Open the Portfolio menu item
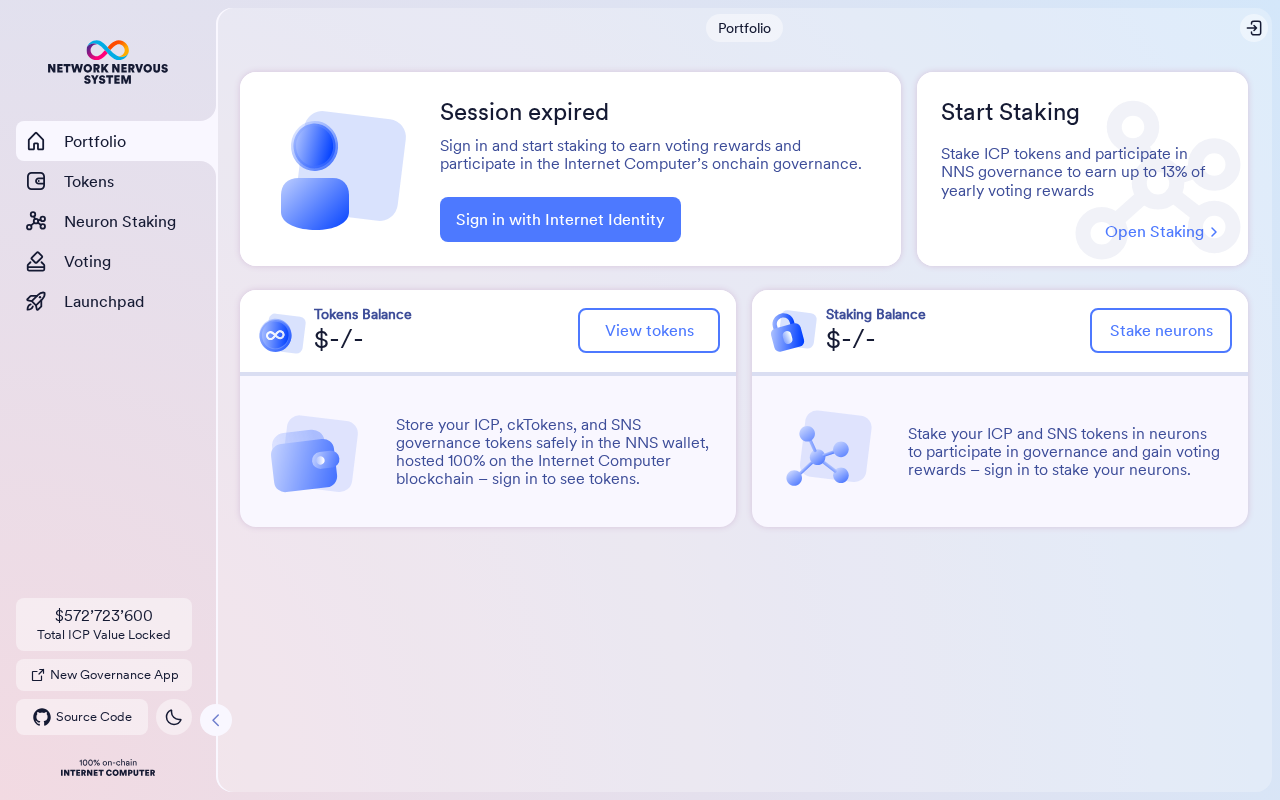 (116, 141)
